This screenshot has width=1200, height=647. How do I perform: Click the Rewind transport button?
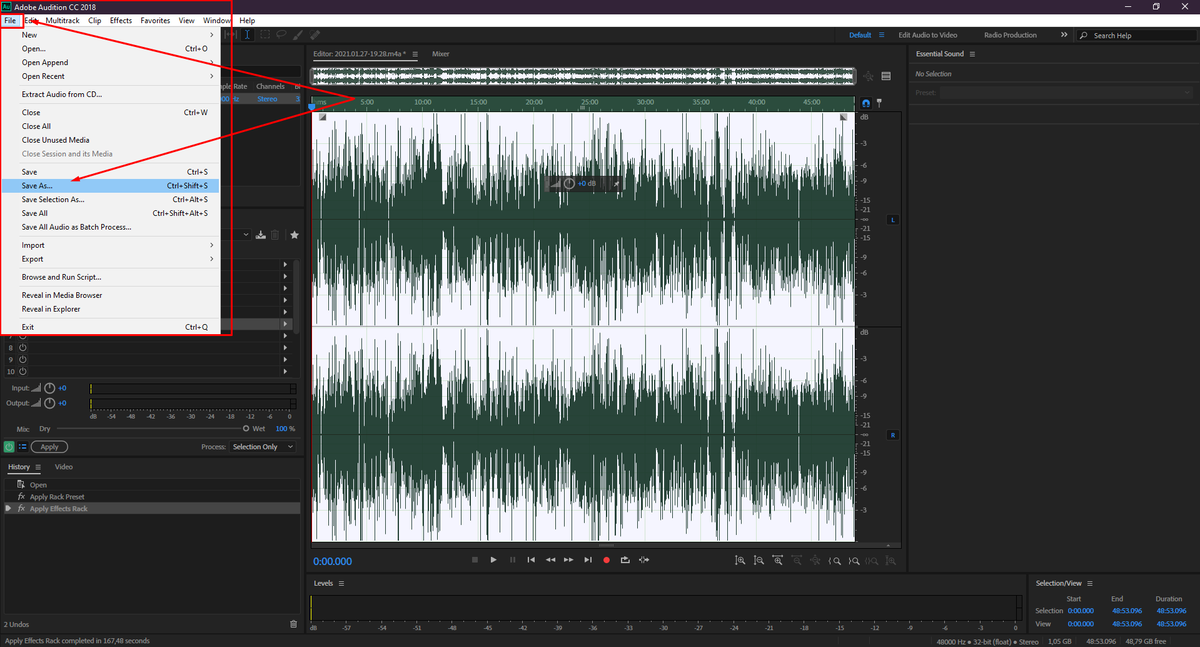550,560
